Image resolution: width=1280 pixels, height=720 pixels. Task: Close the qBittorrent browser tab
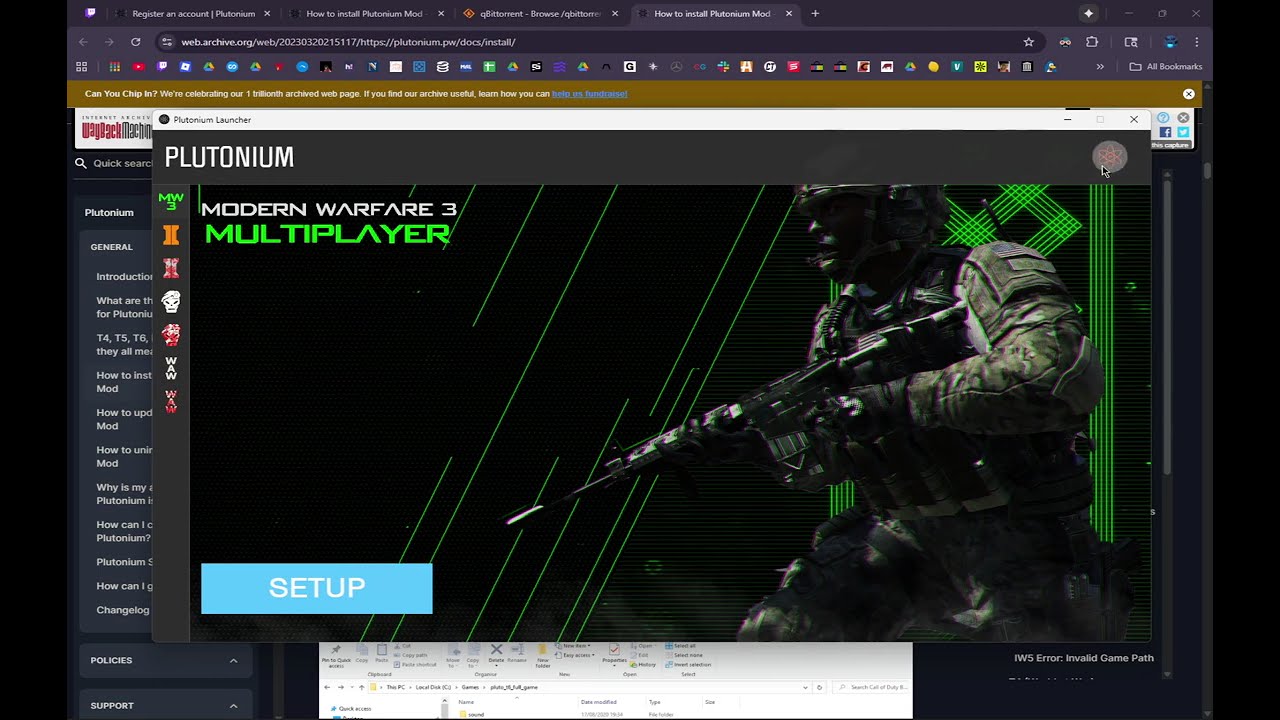coord(614,14)
